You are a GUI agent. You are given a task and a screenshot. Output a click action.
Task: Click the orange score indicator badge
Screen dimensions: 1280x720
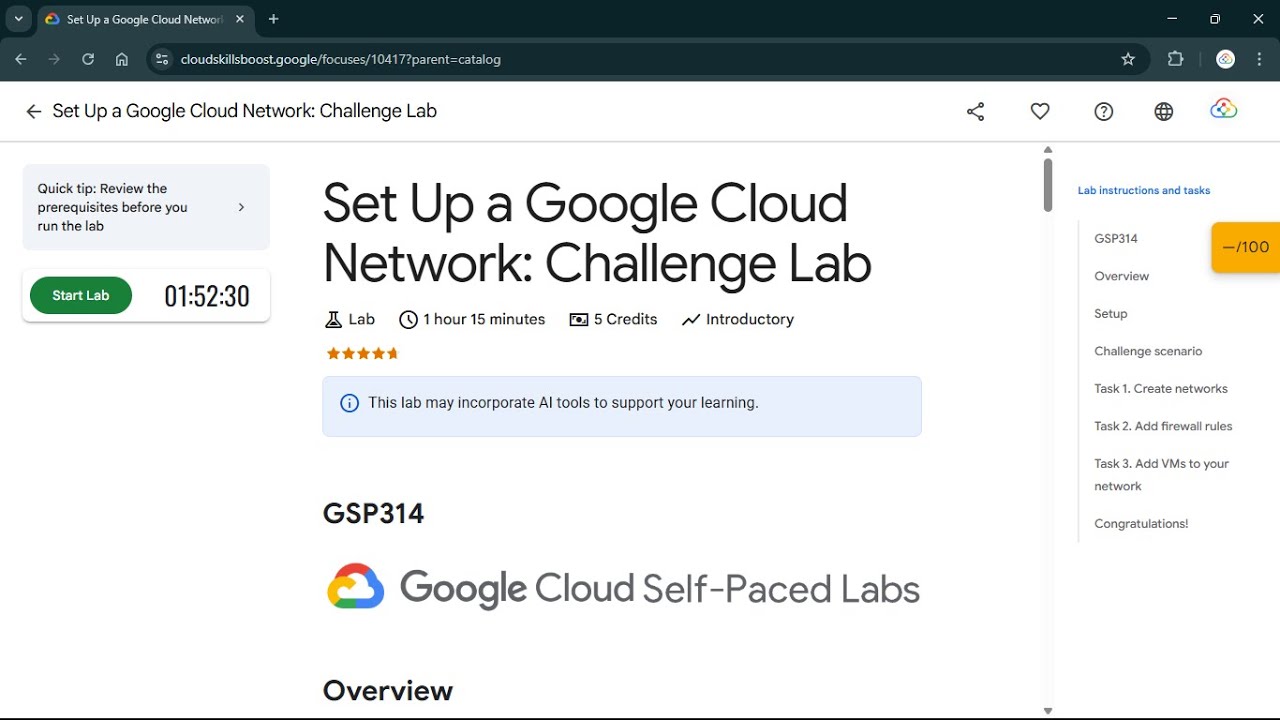click(x=1245, y=247)
